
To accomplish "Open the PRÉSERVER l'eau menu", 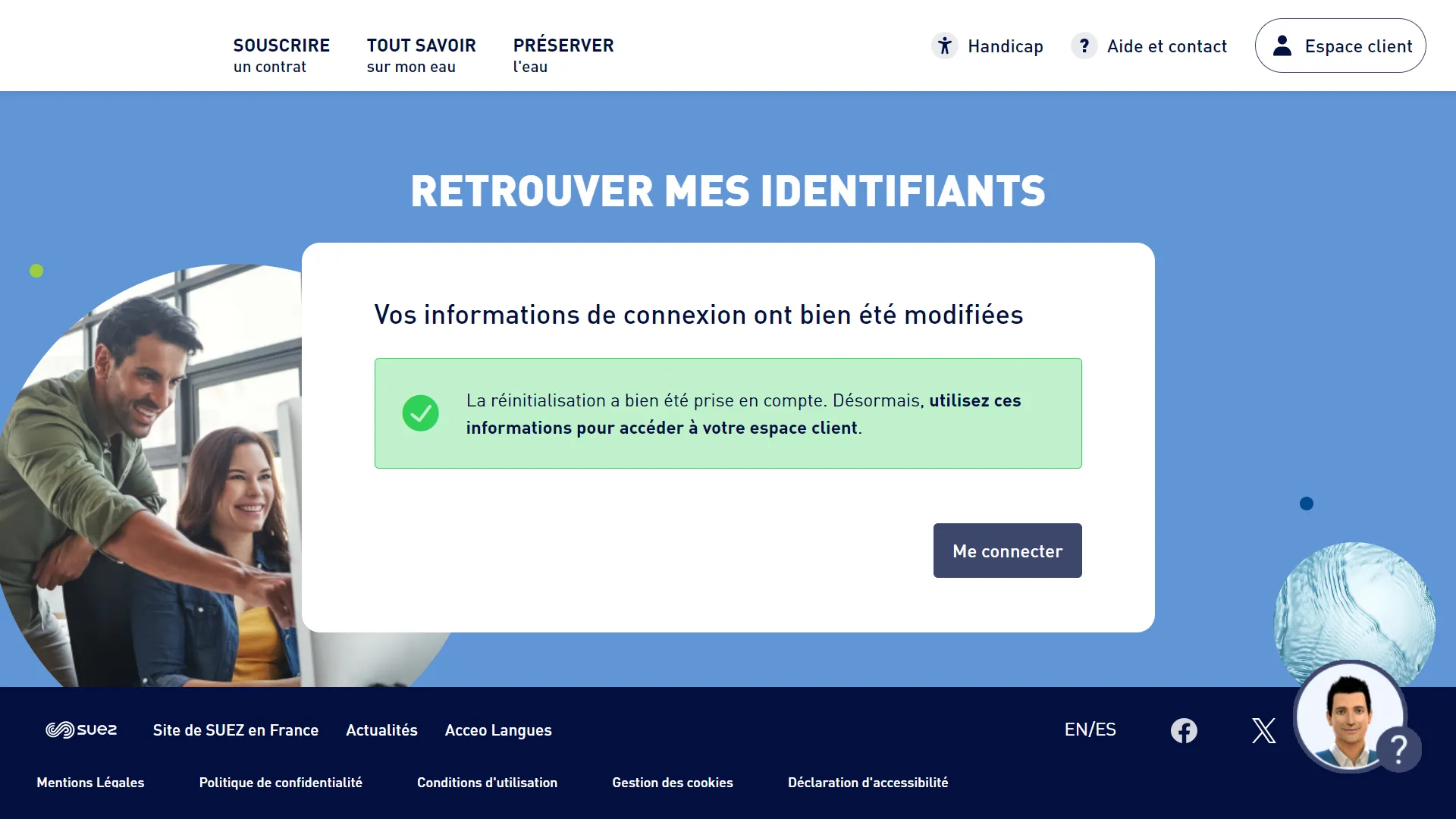I will (563, 54).
